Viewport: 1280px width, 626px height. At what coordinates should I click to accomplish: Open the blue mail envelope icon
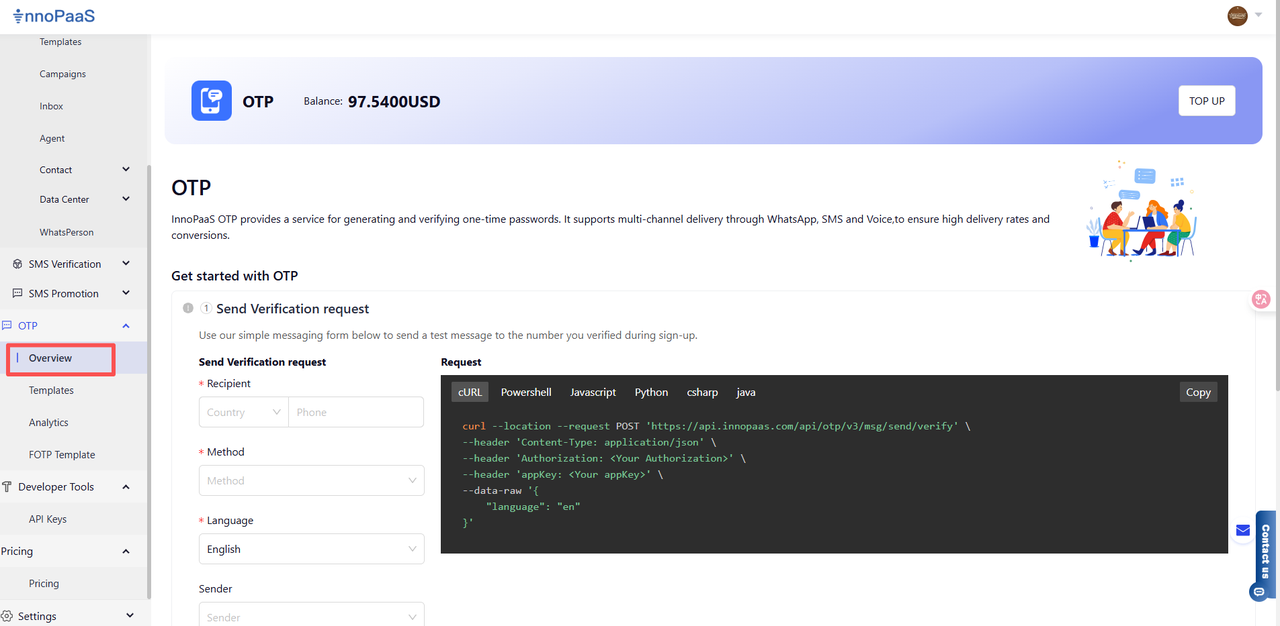(x=1243, y=530)
